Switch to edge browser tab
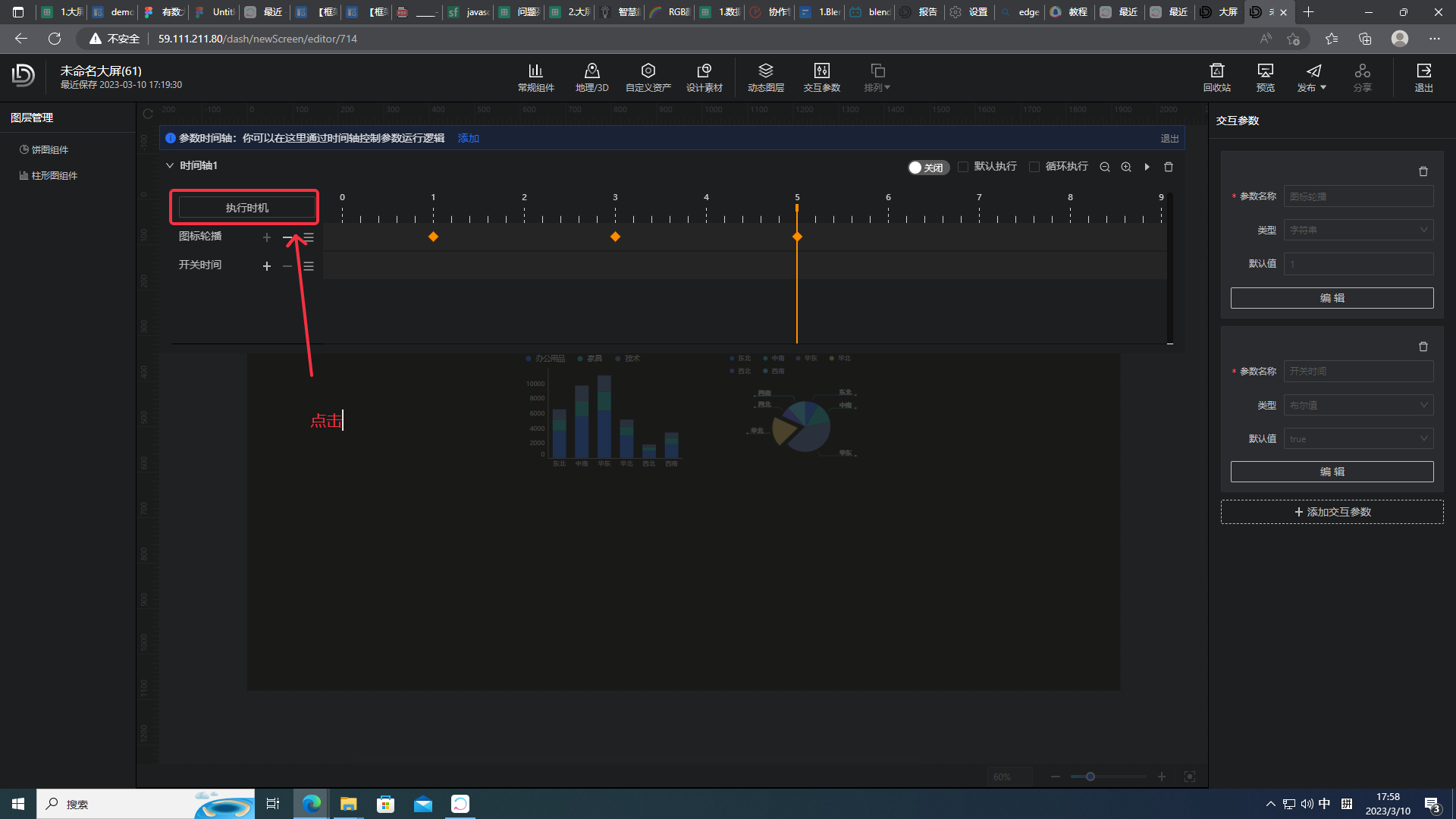Viewport: 1456px width, 819px height. [x=1020, y=12]
